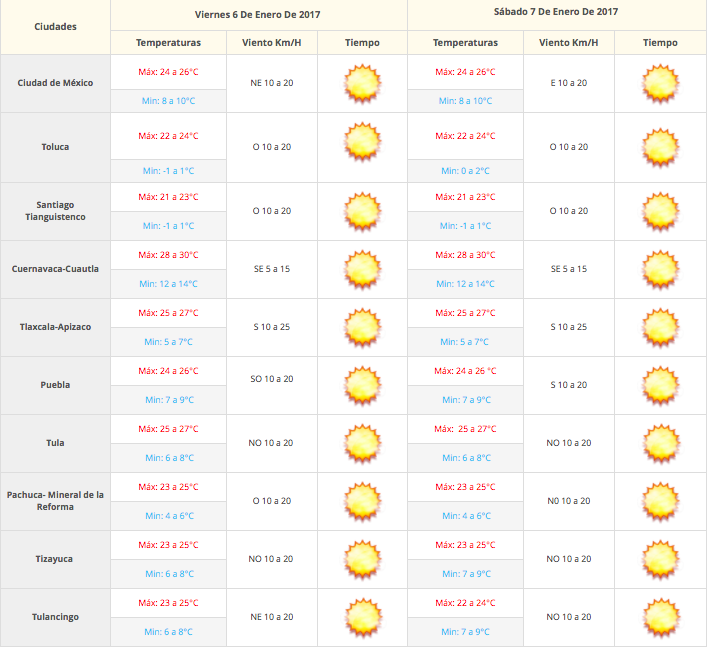Click Saturday's Temperaturas column header
The width and height of the screenshot is (707, 647).
point(465,42)
